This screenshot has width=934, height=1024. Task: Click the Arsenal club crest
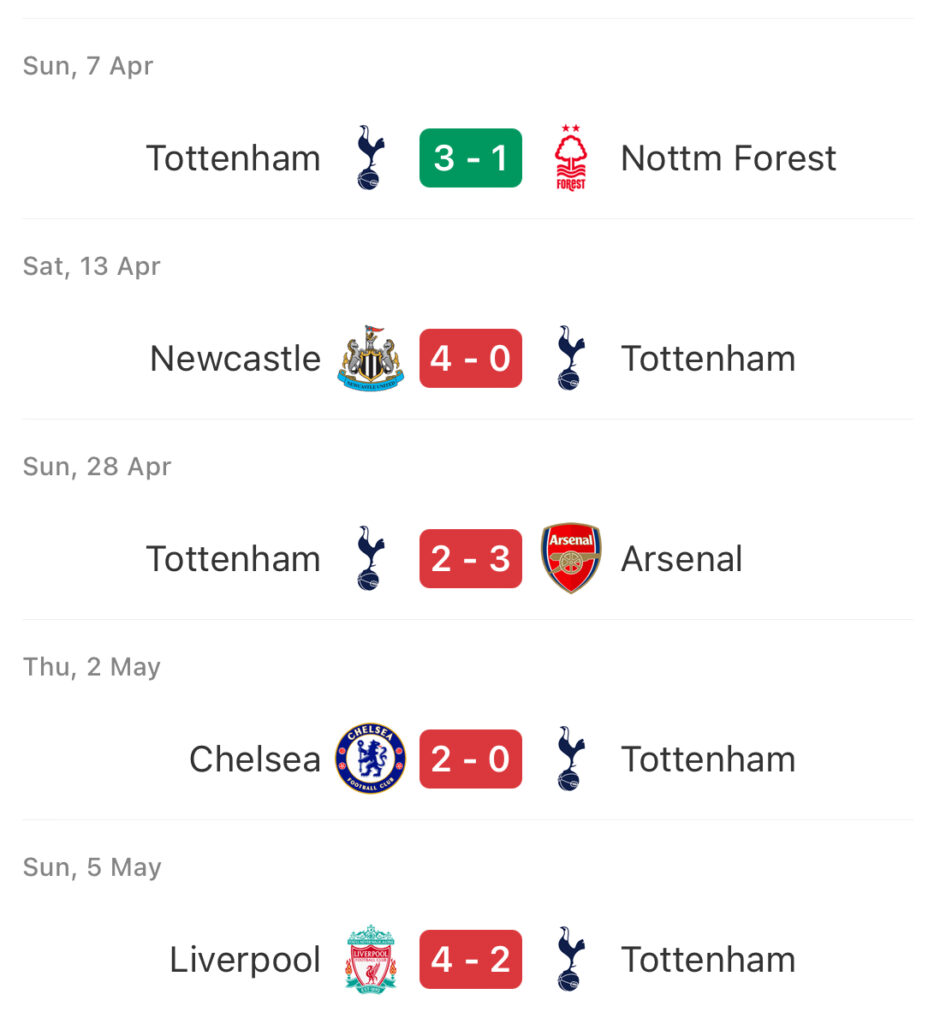click(571, 558)
